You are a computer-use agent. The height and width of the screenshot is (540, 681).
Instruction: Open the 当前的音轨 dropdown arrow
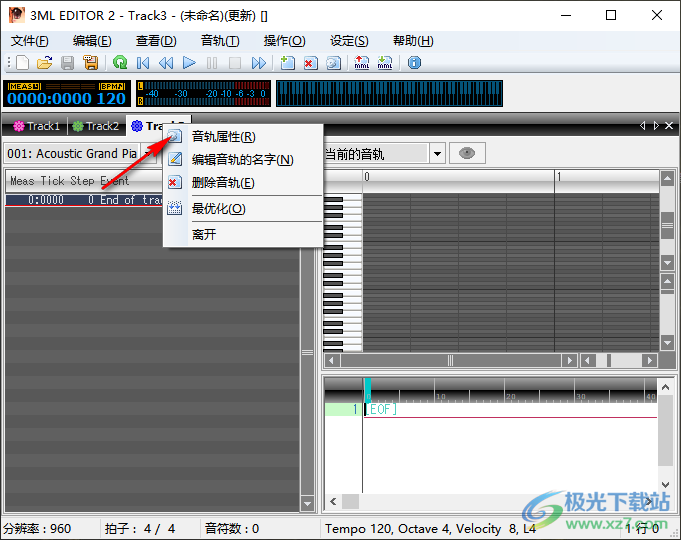click(437, 153)
